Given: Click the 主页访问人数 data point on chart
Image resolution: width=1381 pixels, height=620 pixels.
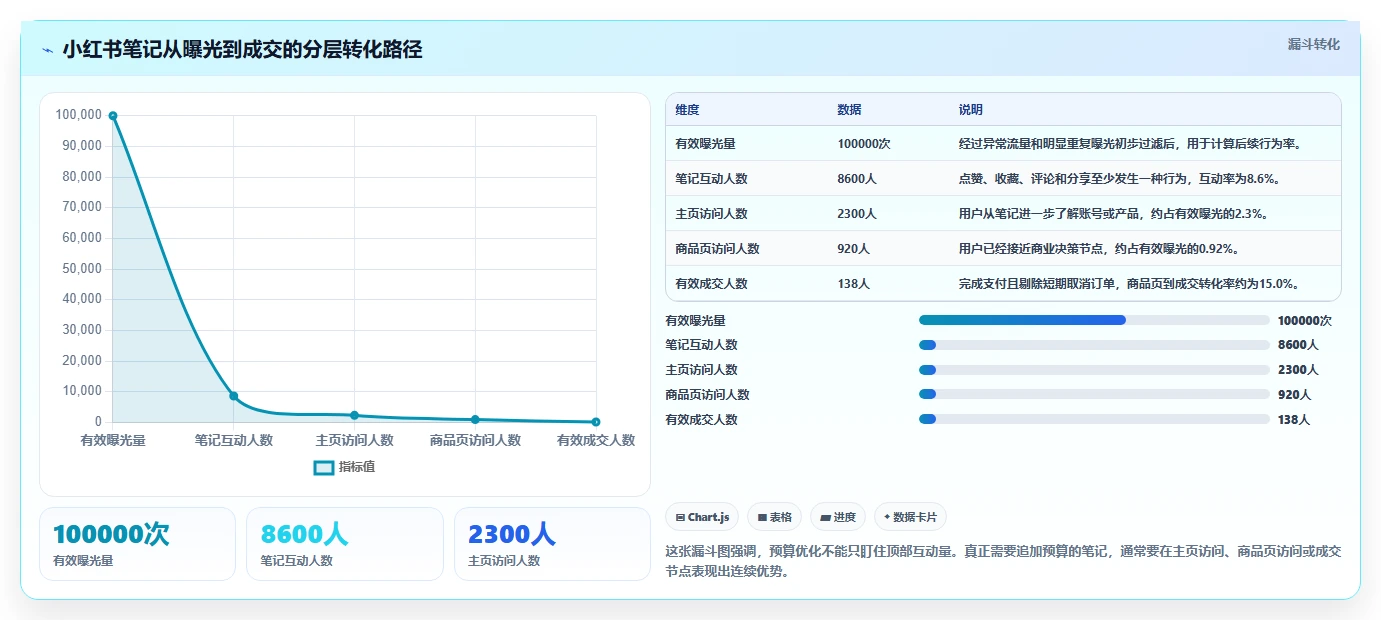Looking at the screenshot, I should point(354,415).
